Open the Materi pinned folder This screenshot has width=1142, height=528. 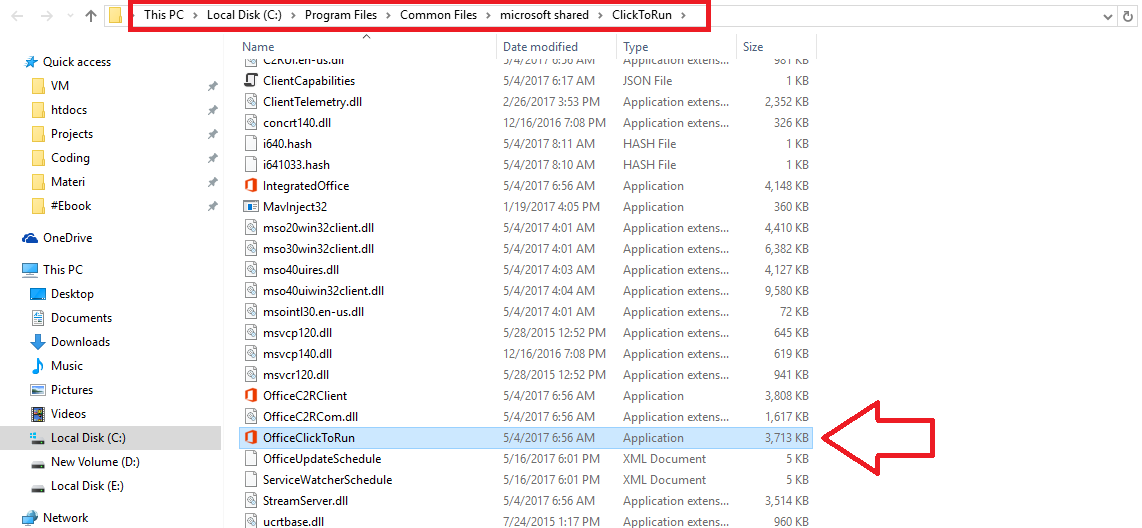pyautogui.click(x=68, y=182)
